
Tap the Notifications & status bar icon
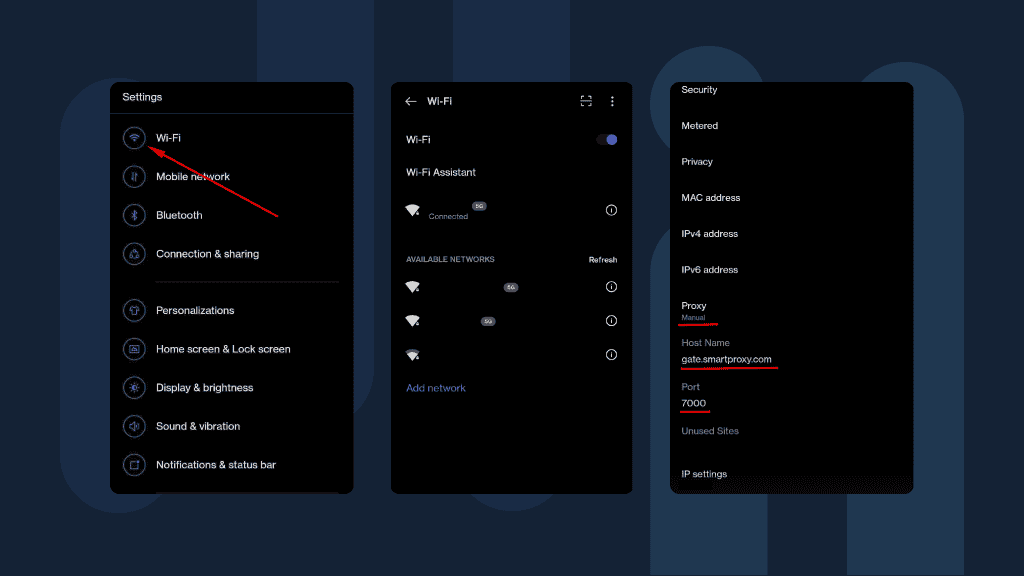pyautogui.click(x=134, y=464)
